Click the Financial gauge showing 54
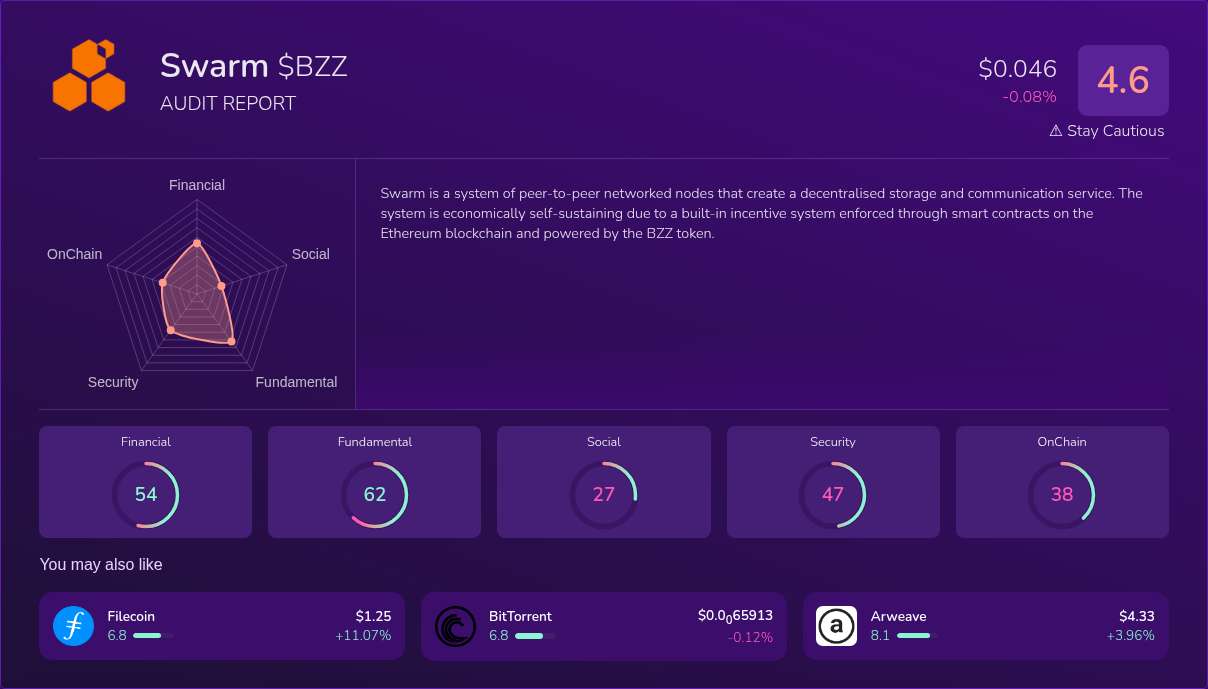Image resolution: width=1208 pixels, height=689 pixels. (x=146, y=494)
